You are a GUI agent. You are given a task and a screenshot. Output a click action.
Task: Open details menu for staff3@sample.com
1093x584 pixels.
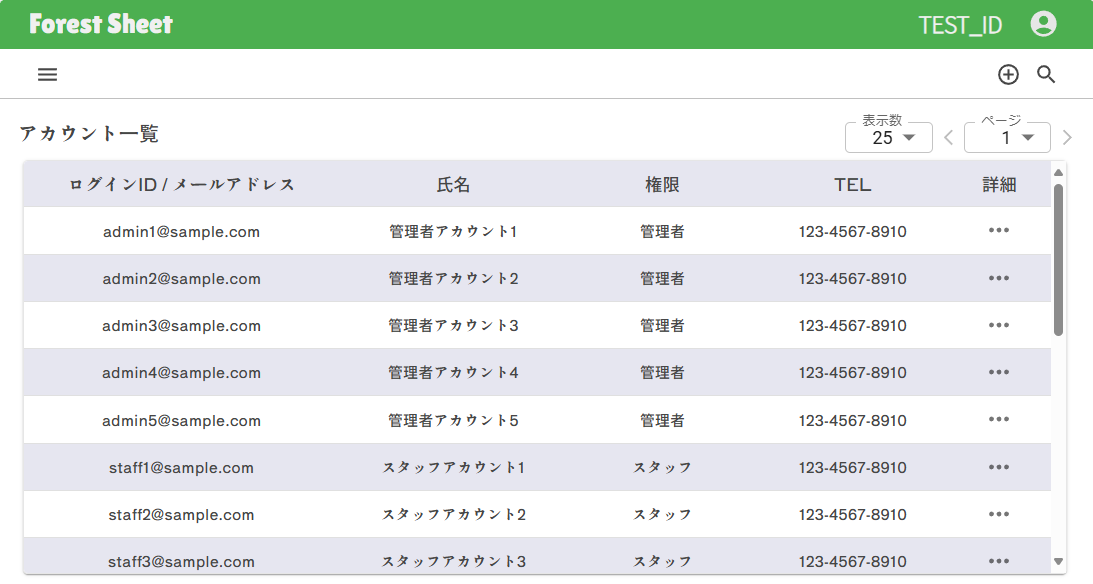click(999, 561)
